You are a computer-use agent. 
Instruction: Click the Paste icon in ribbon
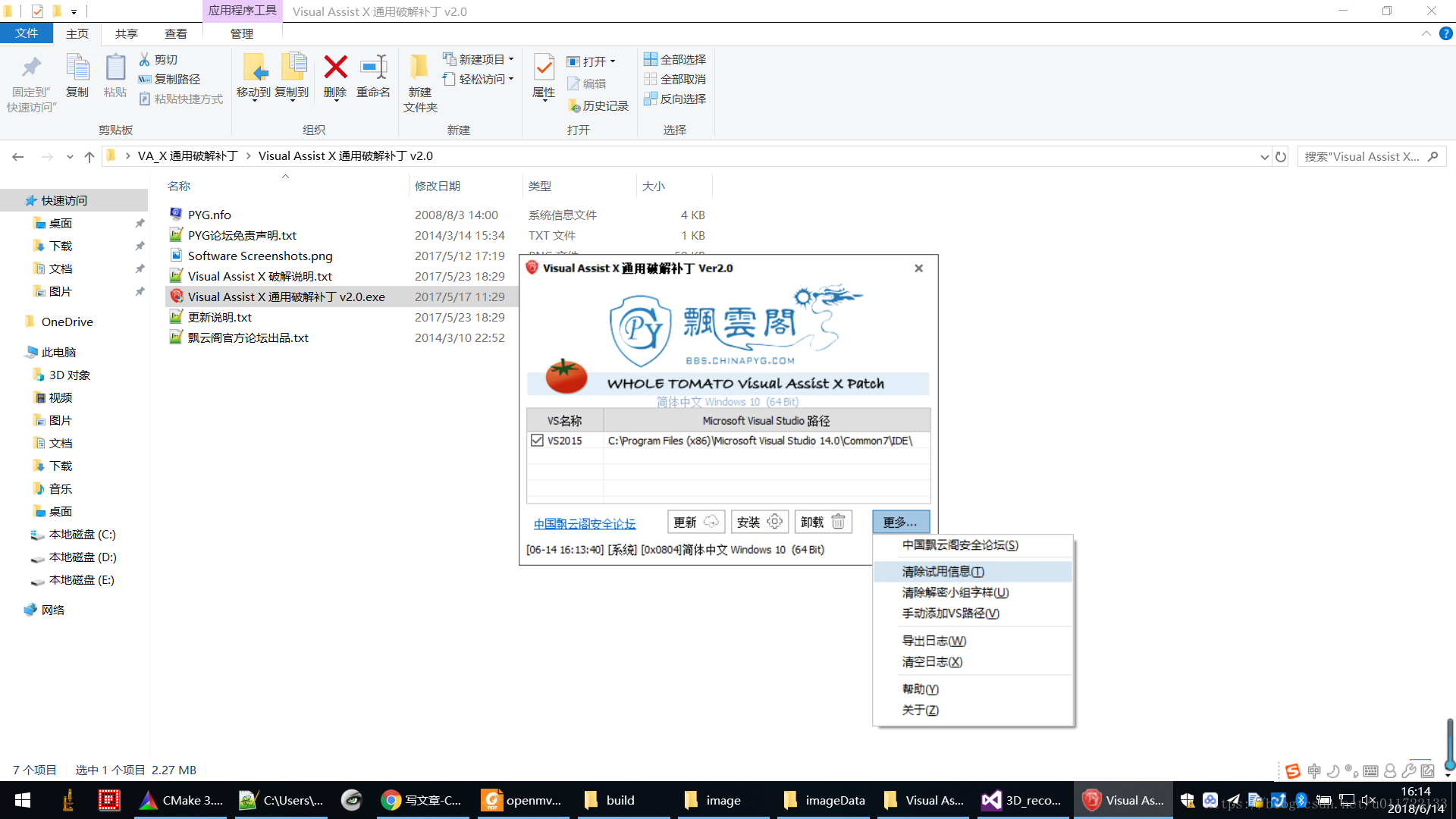115,67
